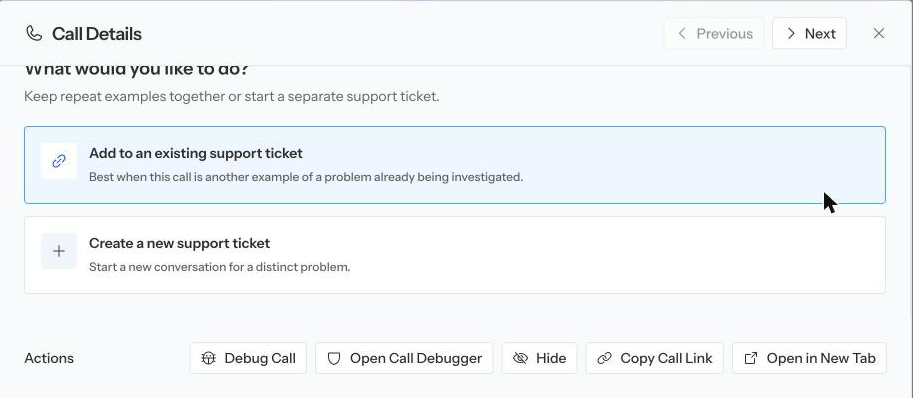Click 'Start a new conversation for a distinct problem' text
Image resolution: width=913 pixels, height=398 pixels.
click(220, 268)
